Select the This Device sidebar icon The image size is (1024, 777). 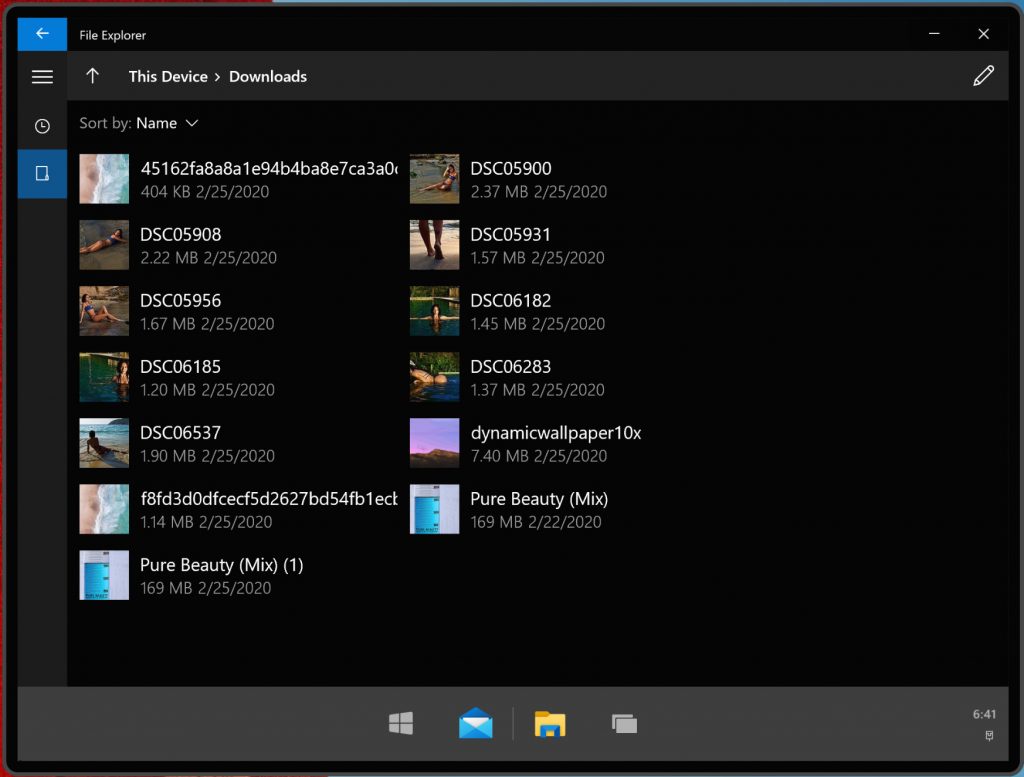[x=42, y=174]
